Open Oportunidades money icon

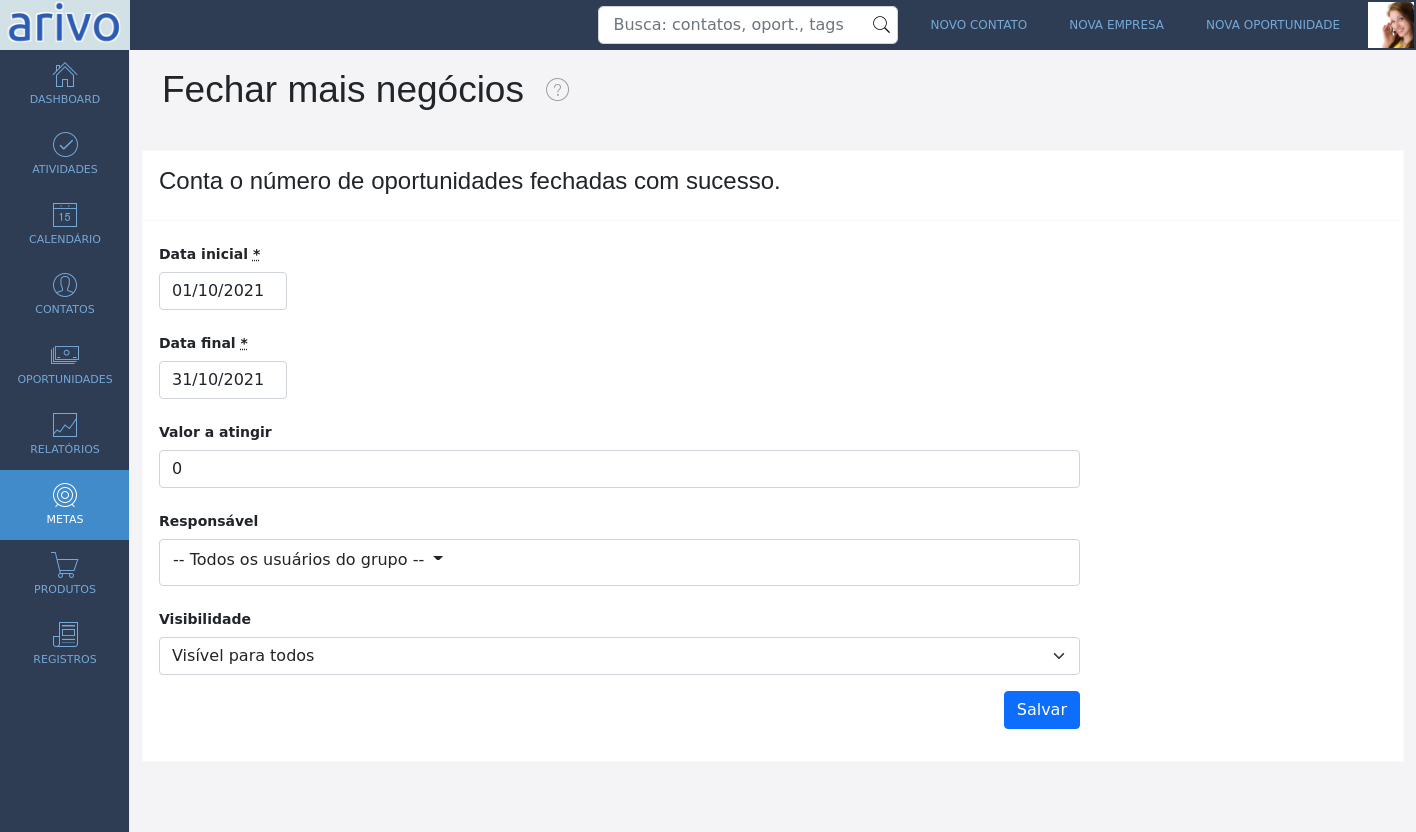tap(65, 355)
